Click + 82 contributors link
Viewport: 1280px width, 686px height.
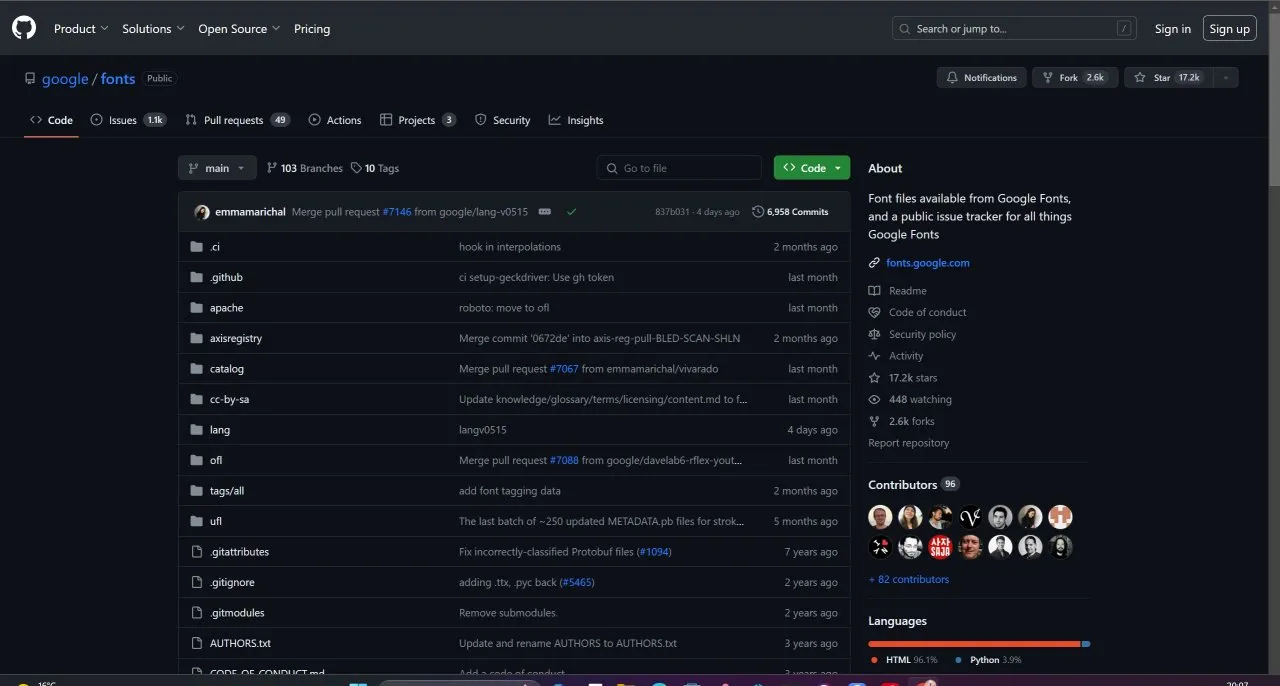click(909, 579)
